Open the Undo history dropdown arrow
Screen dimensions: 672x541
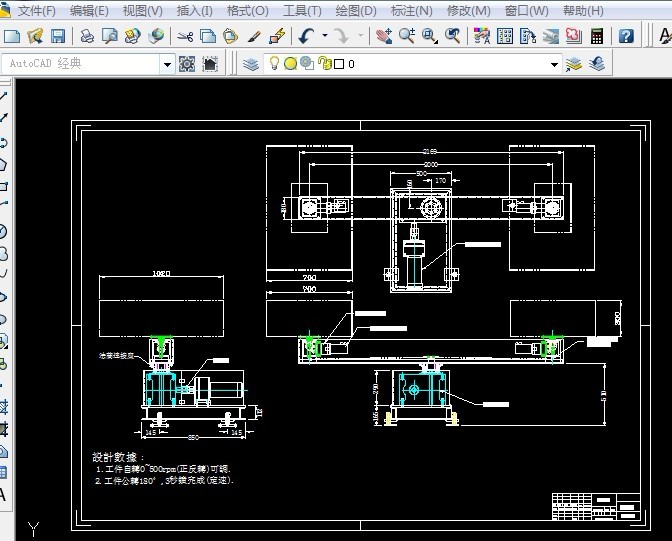click(325, 36)
